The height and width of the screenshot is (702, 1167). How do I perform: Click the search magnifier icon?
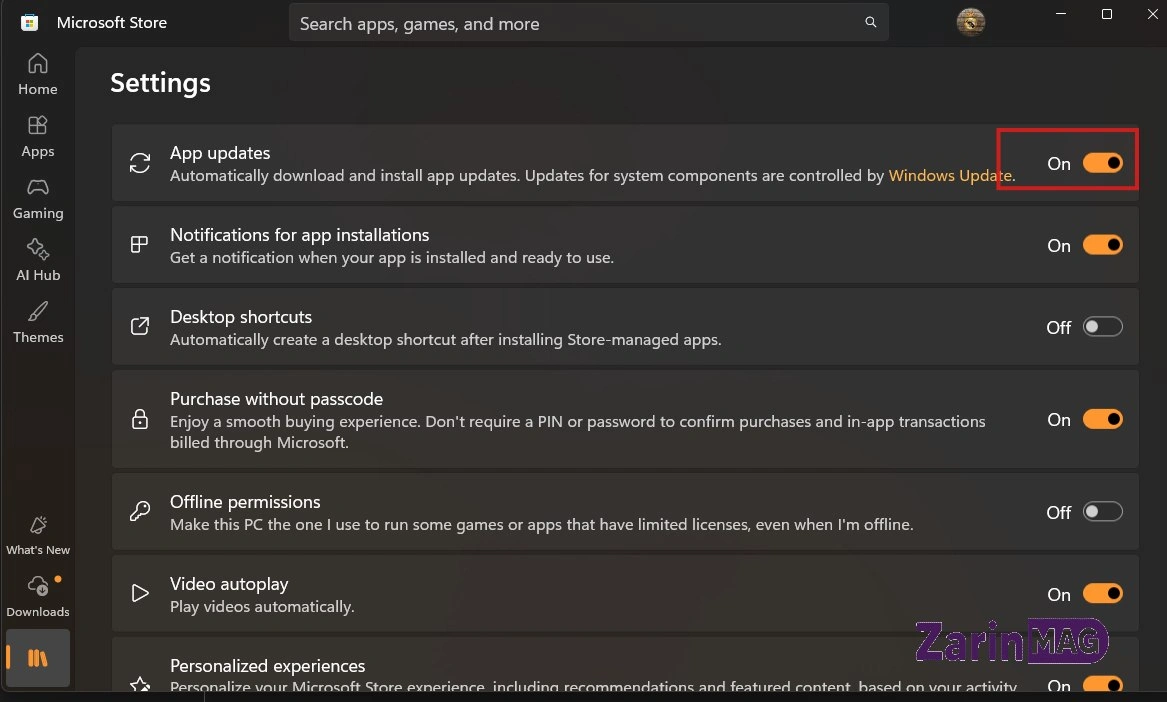coord(870,22)
